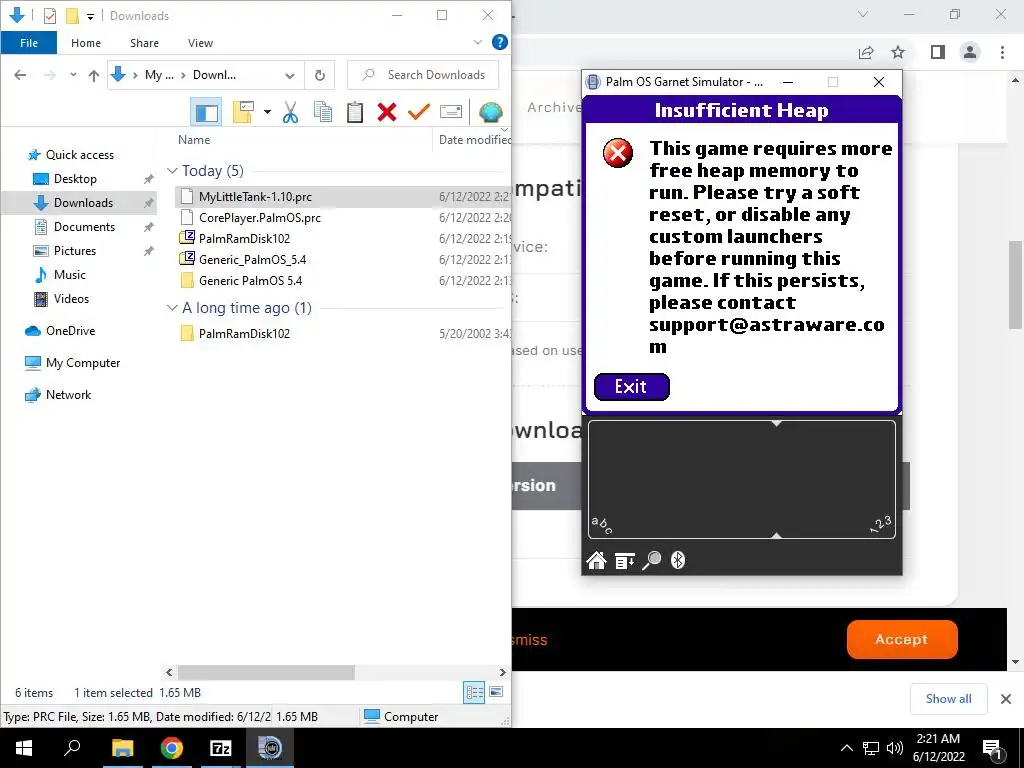This screenshot has width=1024, height=768.
Task: Switch to large thumbnails view icon
Action: (496, 692)
